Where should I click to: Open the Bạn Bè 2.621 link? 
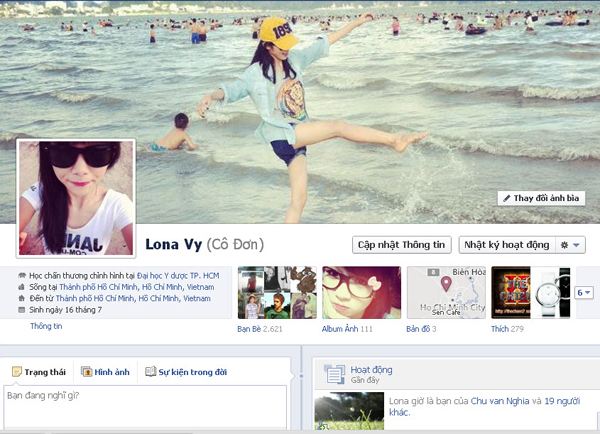(x=260, y=329)
